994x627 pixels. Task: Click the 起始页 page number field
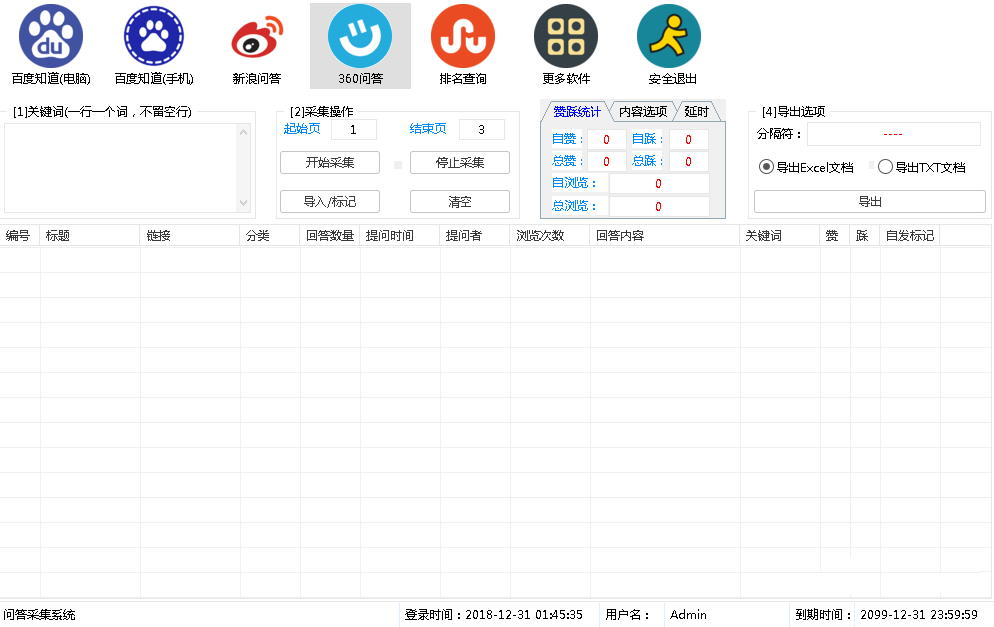(354, 129)
